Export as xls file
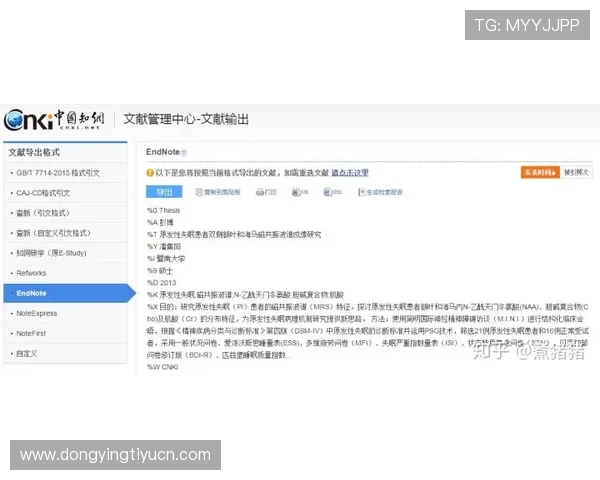600x480 pixels. pyautogui.click(x=300, y=192)
